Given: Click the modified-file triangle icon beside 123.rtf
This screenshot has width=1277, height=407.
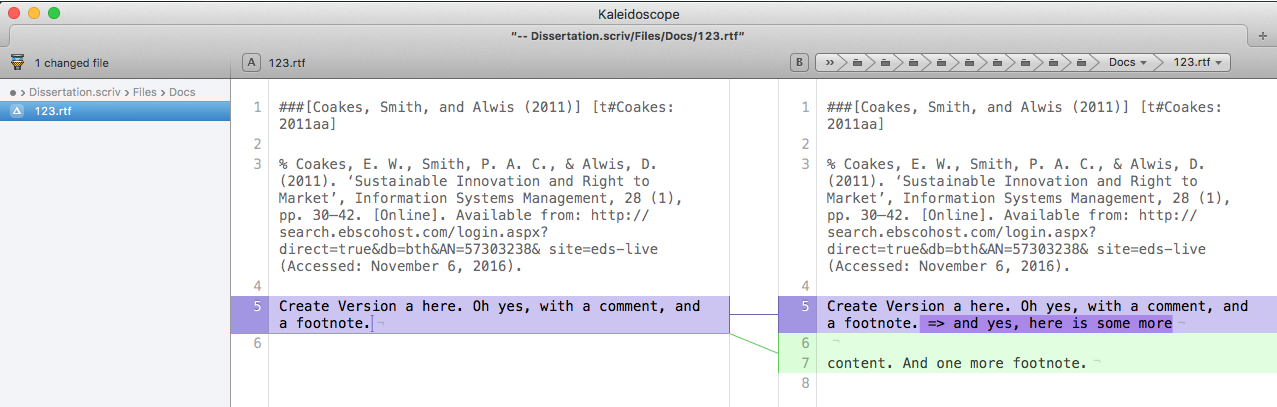Looking at the screenshot, I should [17, 111].
